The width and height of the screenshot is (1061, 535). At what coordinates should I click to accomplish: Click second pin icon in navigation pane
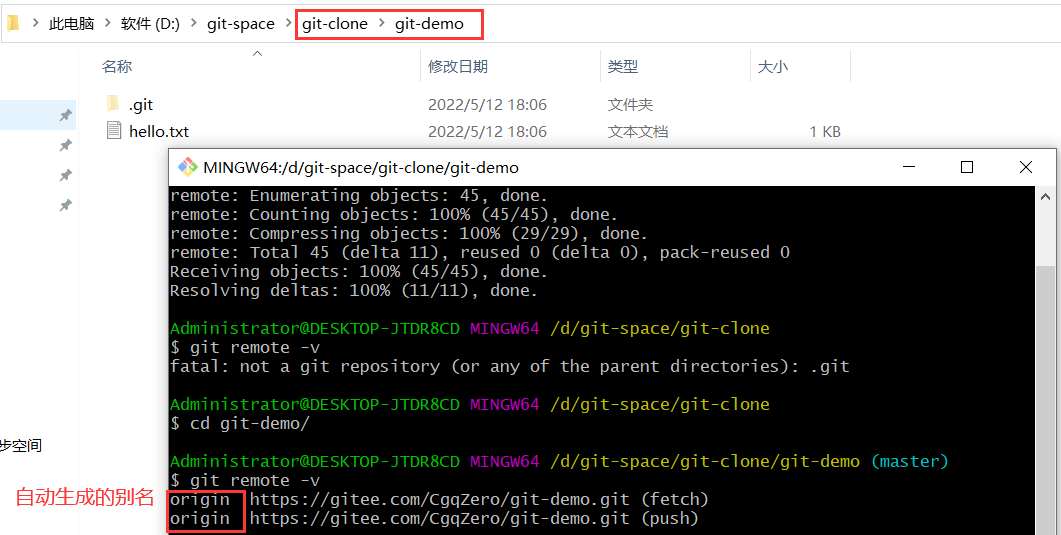click(x=66, y=145)
